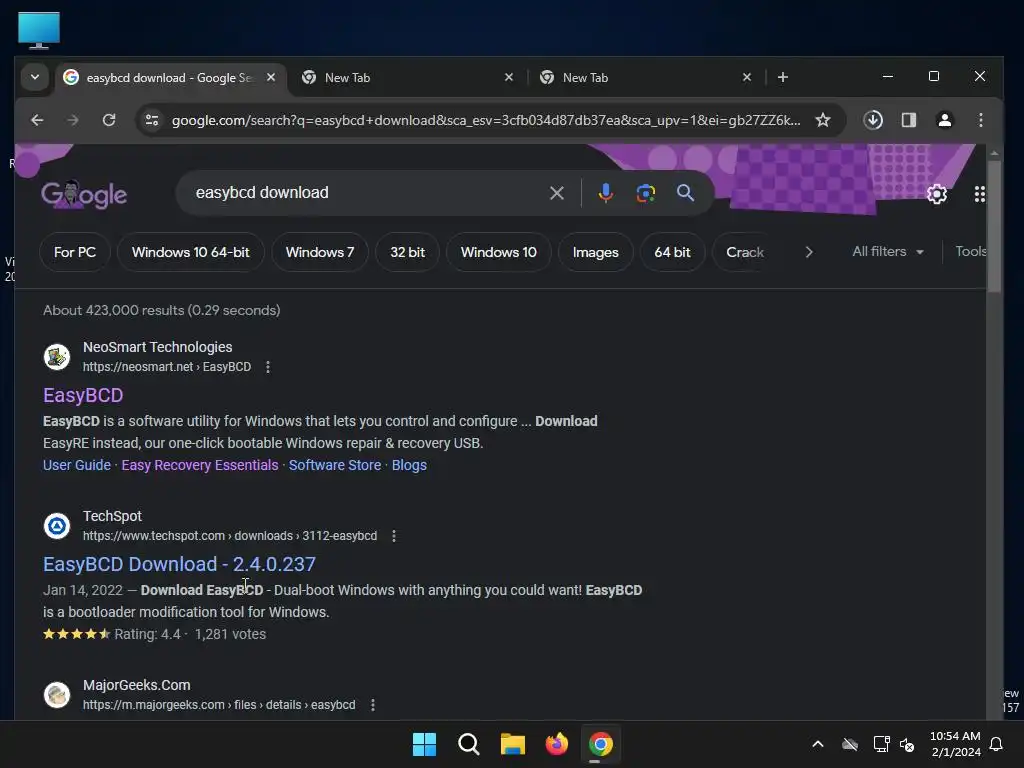This screenshot has height=768, width=1024.
Task: Reload the Google search page
Action: [x=109, y=120]
